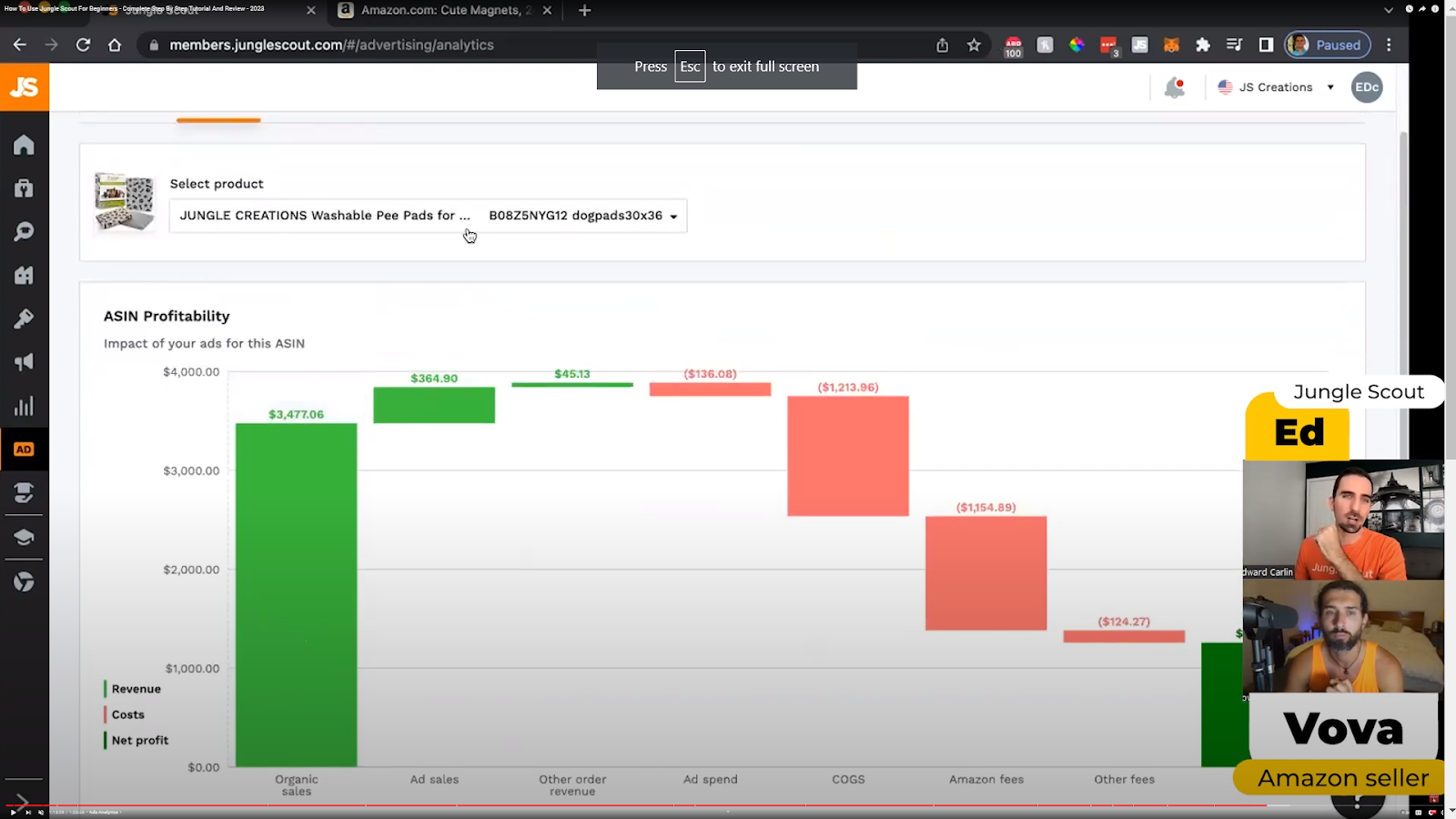Click the address bar URL field
This screenshot has height=819, width=1456.
click(x=537, y=45)
